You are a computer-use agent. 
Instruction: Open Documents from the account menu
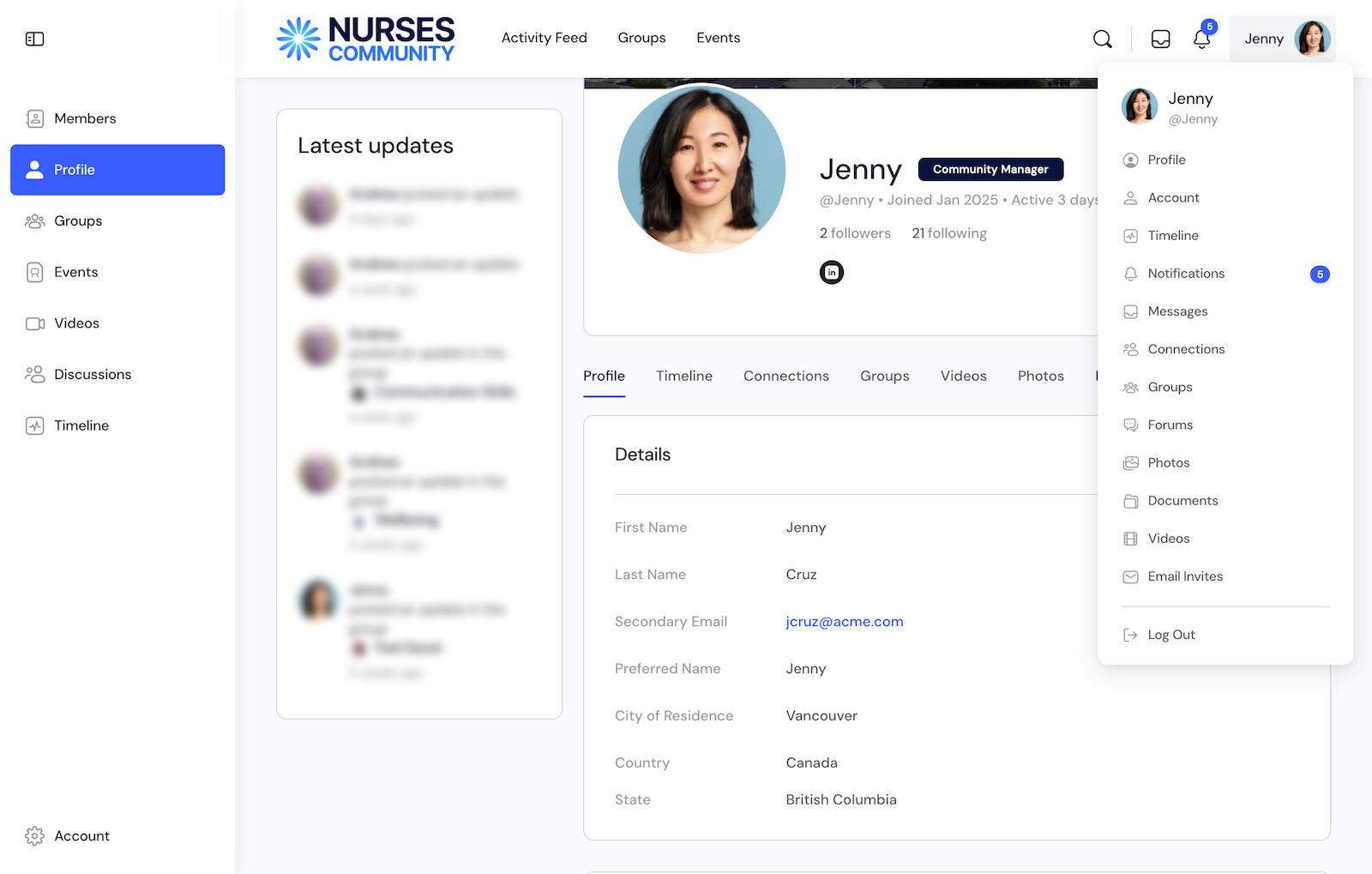[x=1182, y=500]
